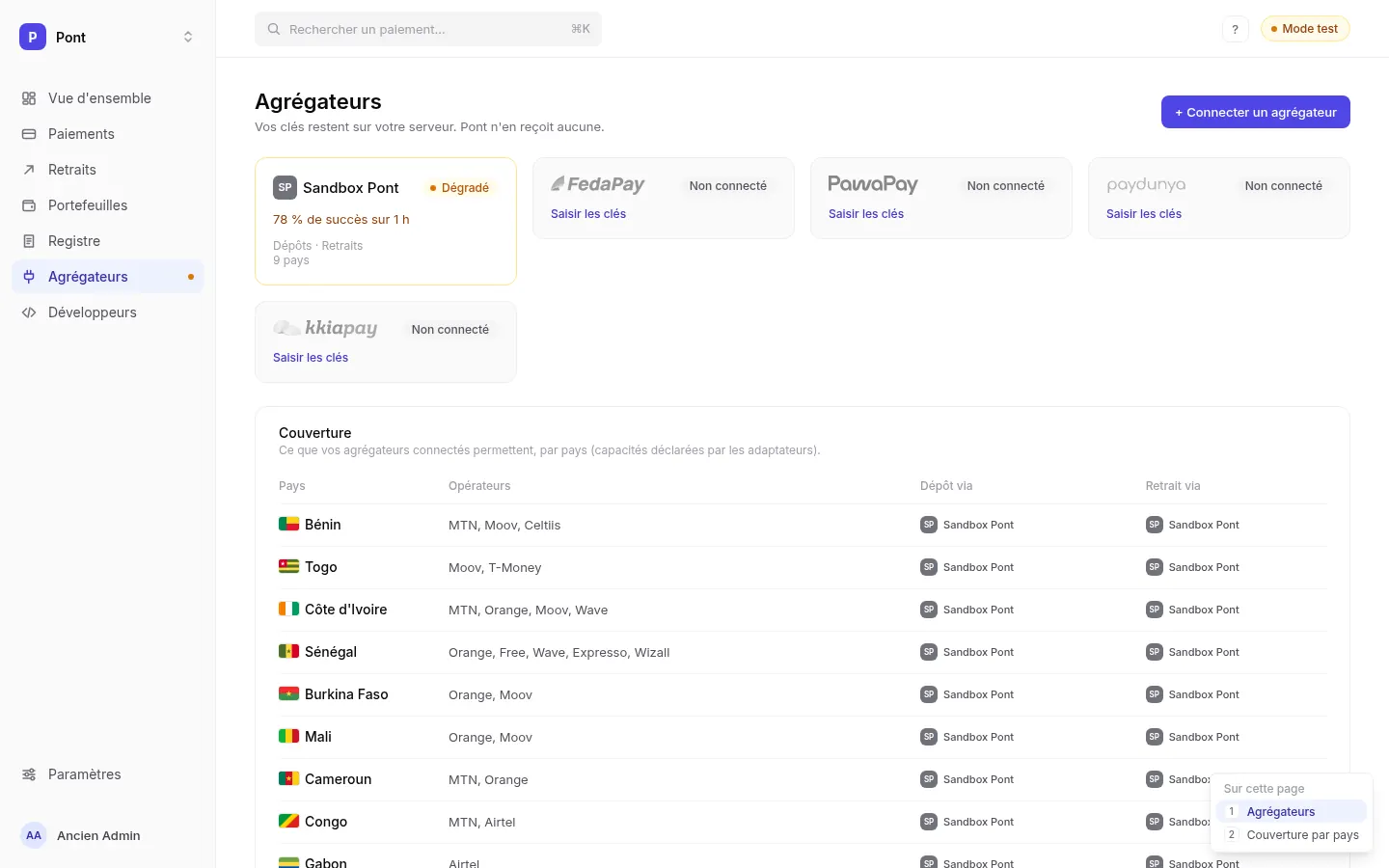This screenshot has height=868, width=1389.
Task: Click the Agrégateurs plug icon
Action: click(29, 277)
